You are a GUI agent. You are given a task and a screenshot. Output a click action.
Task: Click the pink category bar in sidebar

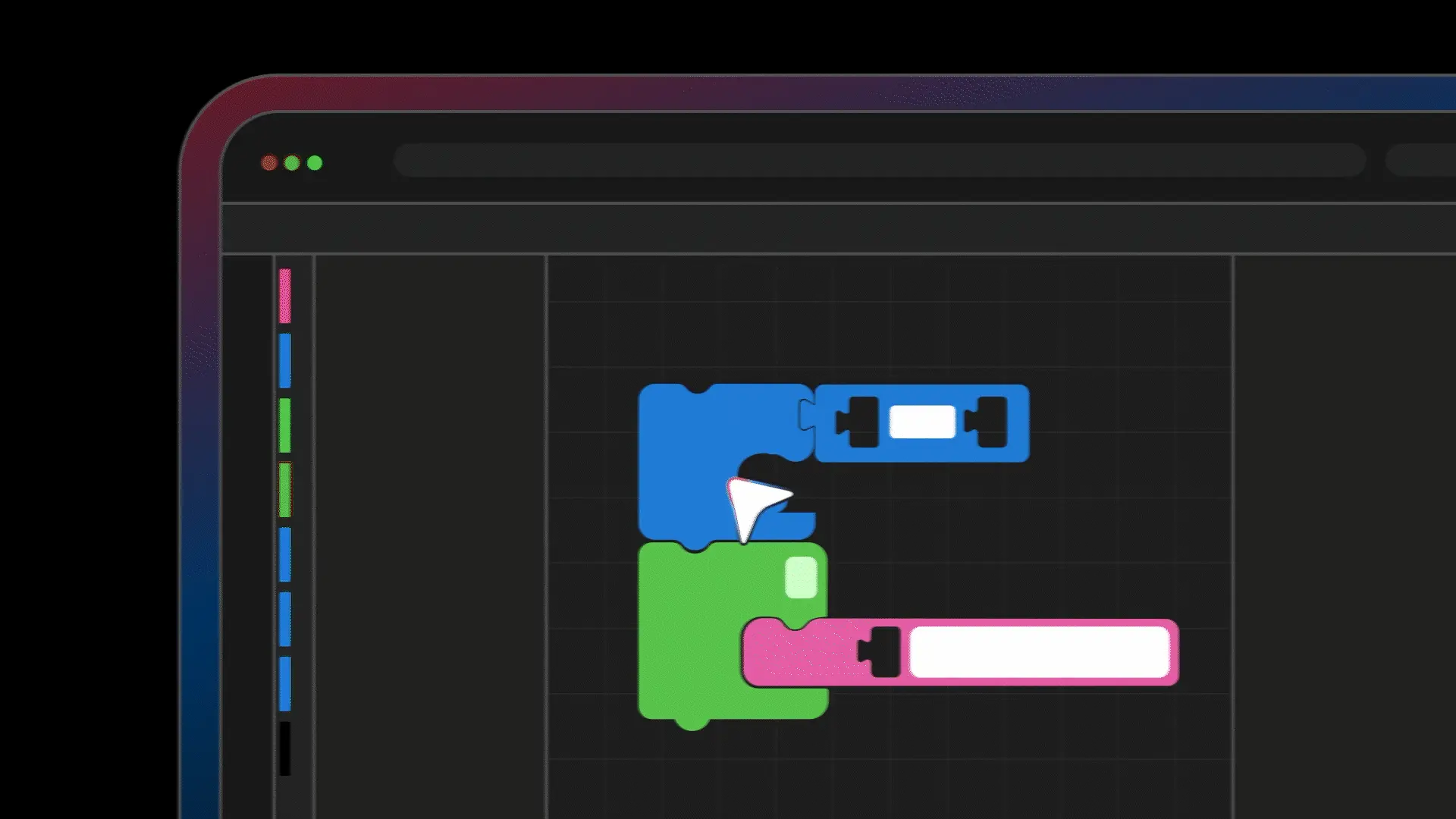click(285, 296)
